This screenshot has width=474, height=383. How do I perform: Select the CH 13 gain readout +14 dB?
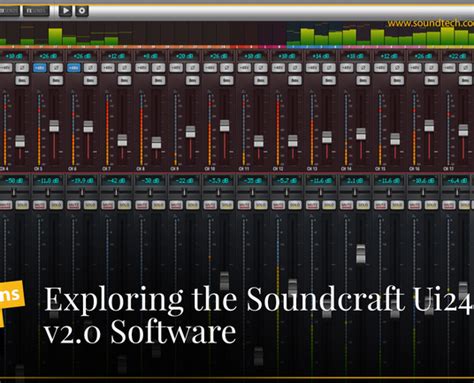coord(321,56)
